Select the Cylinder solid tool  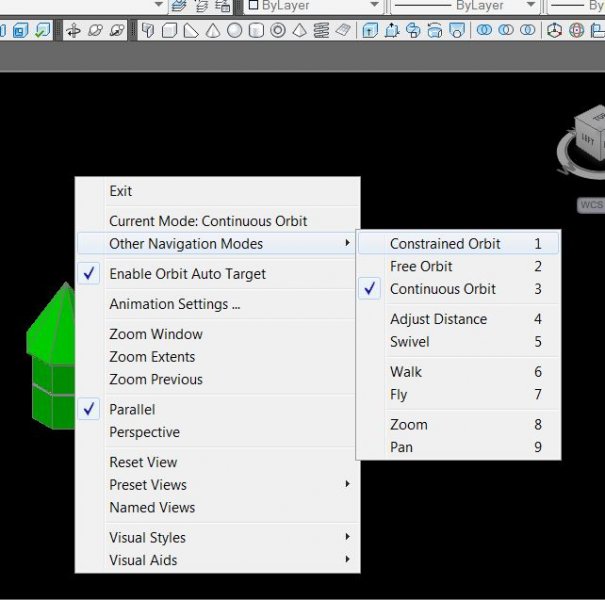[x=256, y=30]
